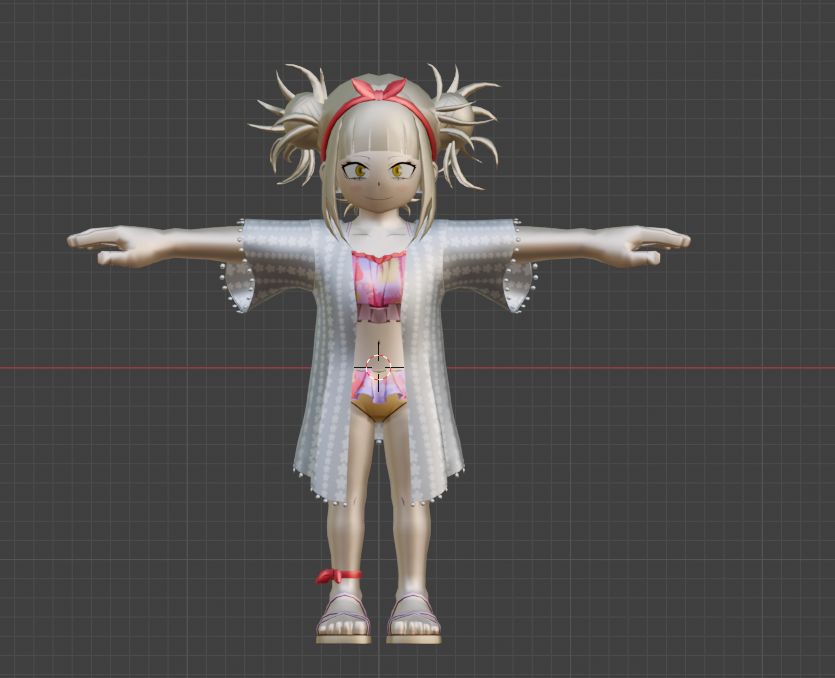
Task: Click the sandal on the foot without ribbon
Action: coord(414,618)
